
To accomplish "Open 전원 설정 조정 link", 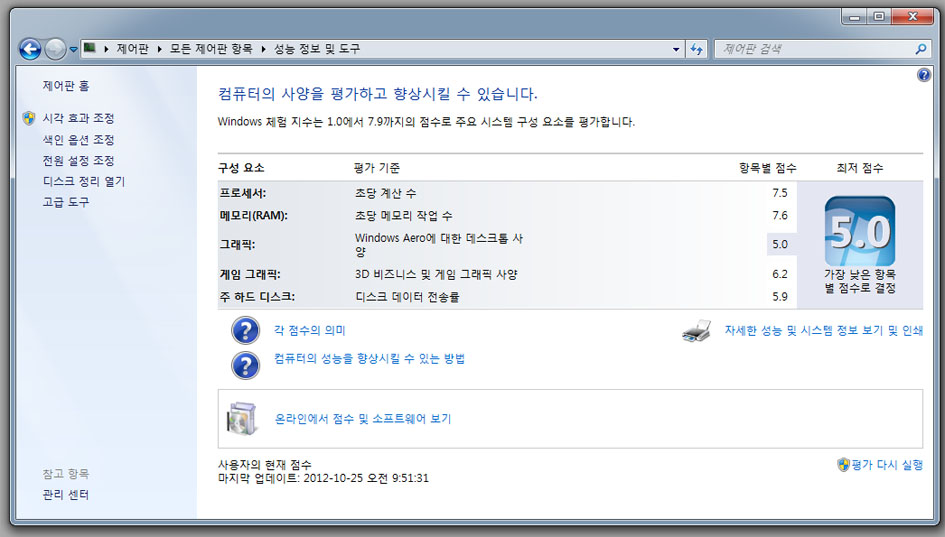I will [x=78, y=160].
